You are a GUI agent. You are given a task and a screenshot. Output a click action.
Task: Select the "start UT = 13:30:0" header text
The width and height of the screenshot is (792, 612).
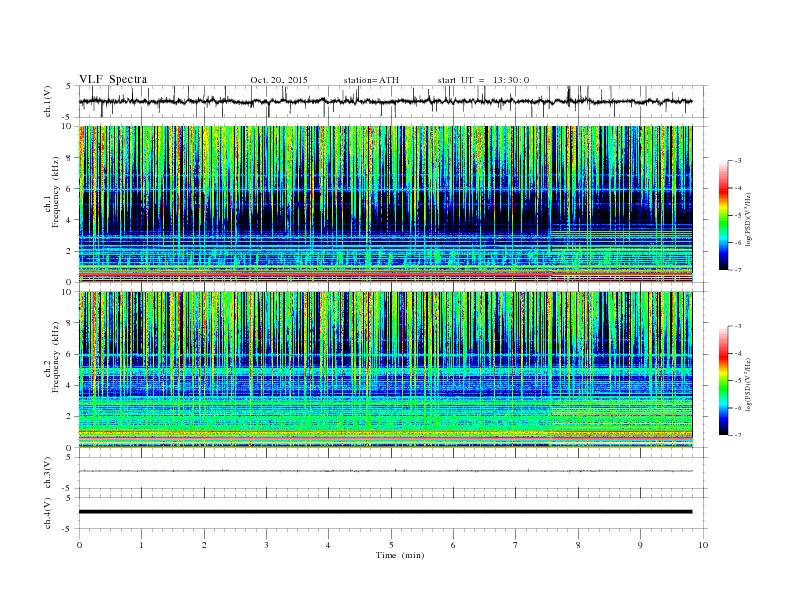click(483, 80)
